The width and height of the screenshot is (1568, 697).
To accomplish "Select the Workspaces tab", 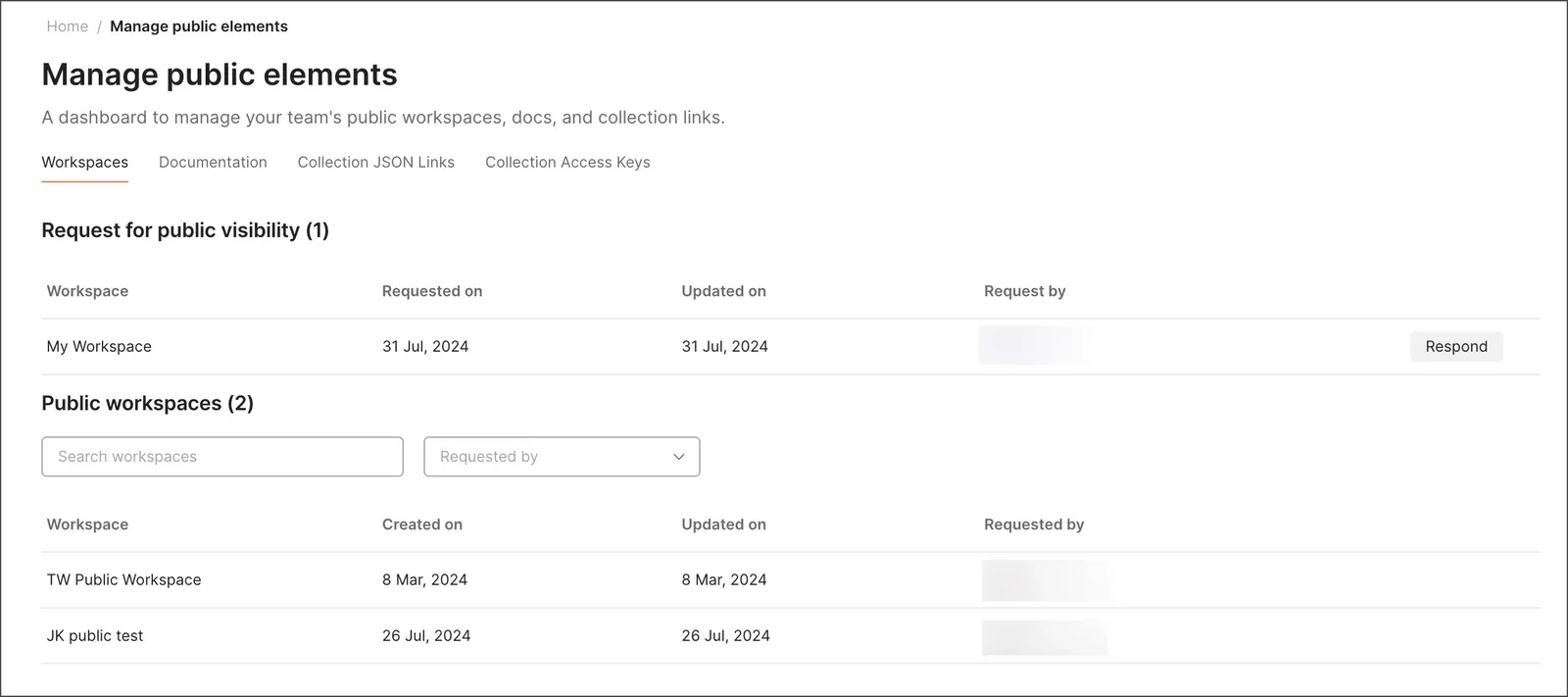I will tap(84, 163).
